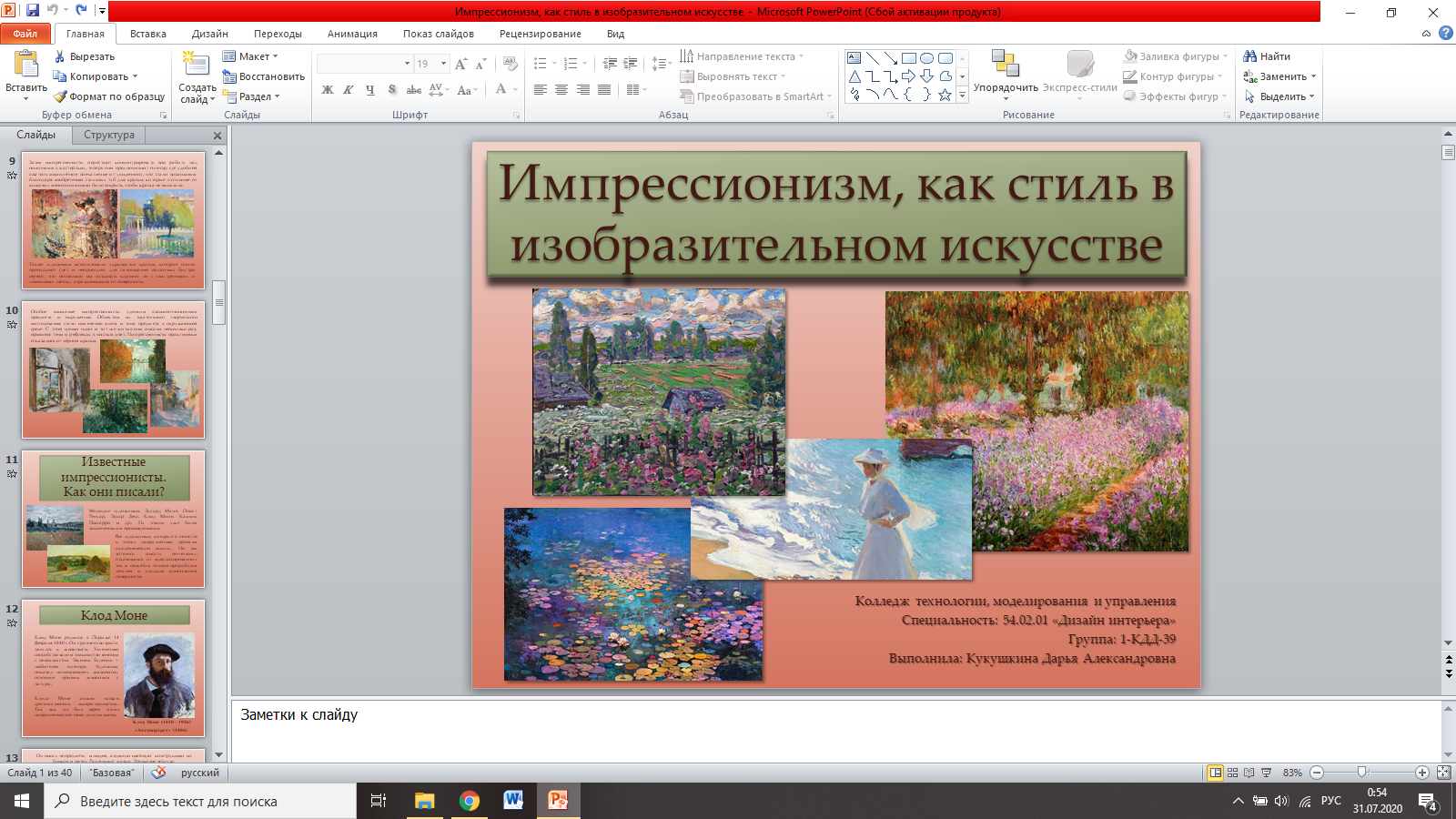
Task: Open the bulleted list dropdown arrow
Action: [554, 64]
